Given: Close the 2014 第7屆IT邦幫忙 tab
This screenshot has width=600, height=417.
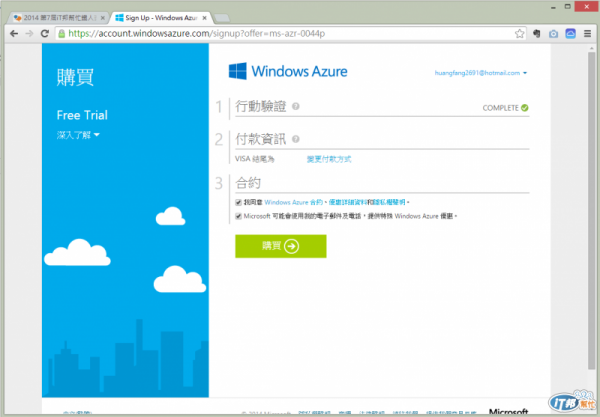Looking at the screenshot, I should click(x=103, y=18).
